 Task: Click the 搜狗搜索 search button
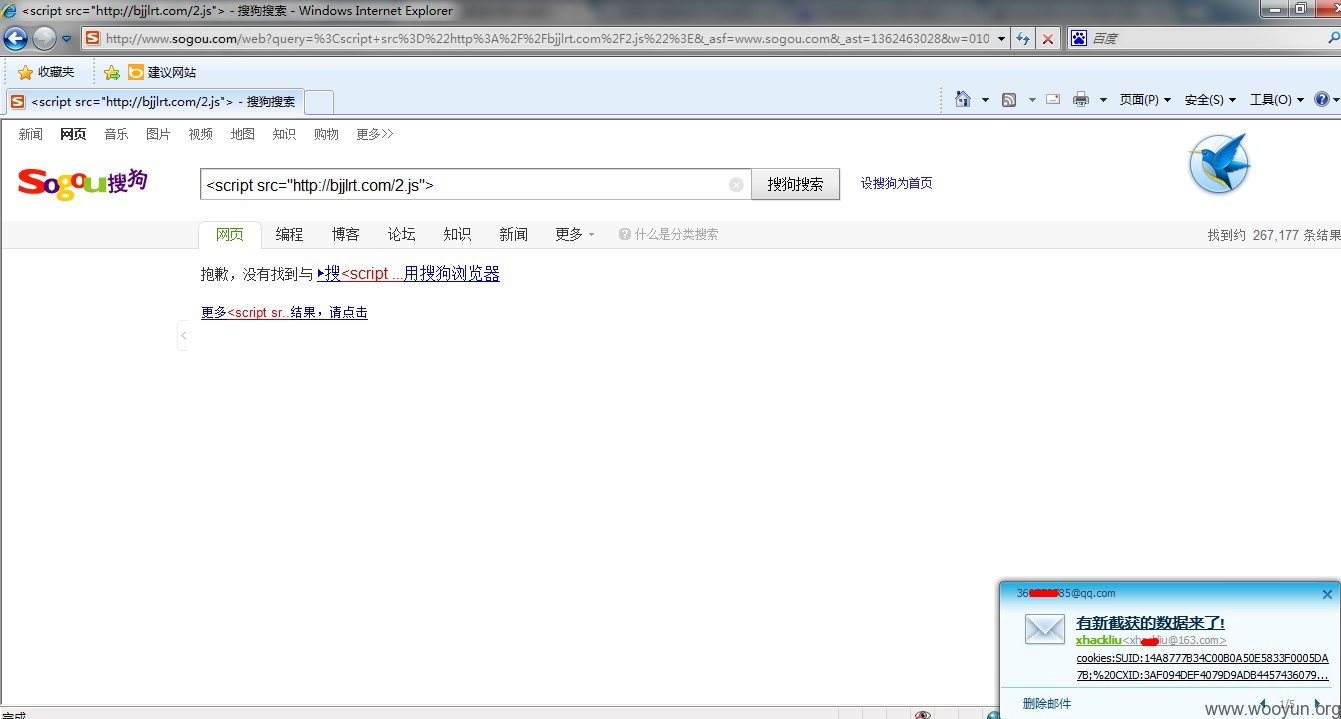tap(795, 184)
